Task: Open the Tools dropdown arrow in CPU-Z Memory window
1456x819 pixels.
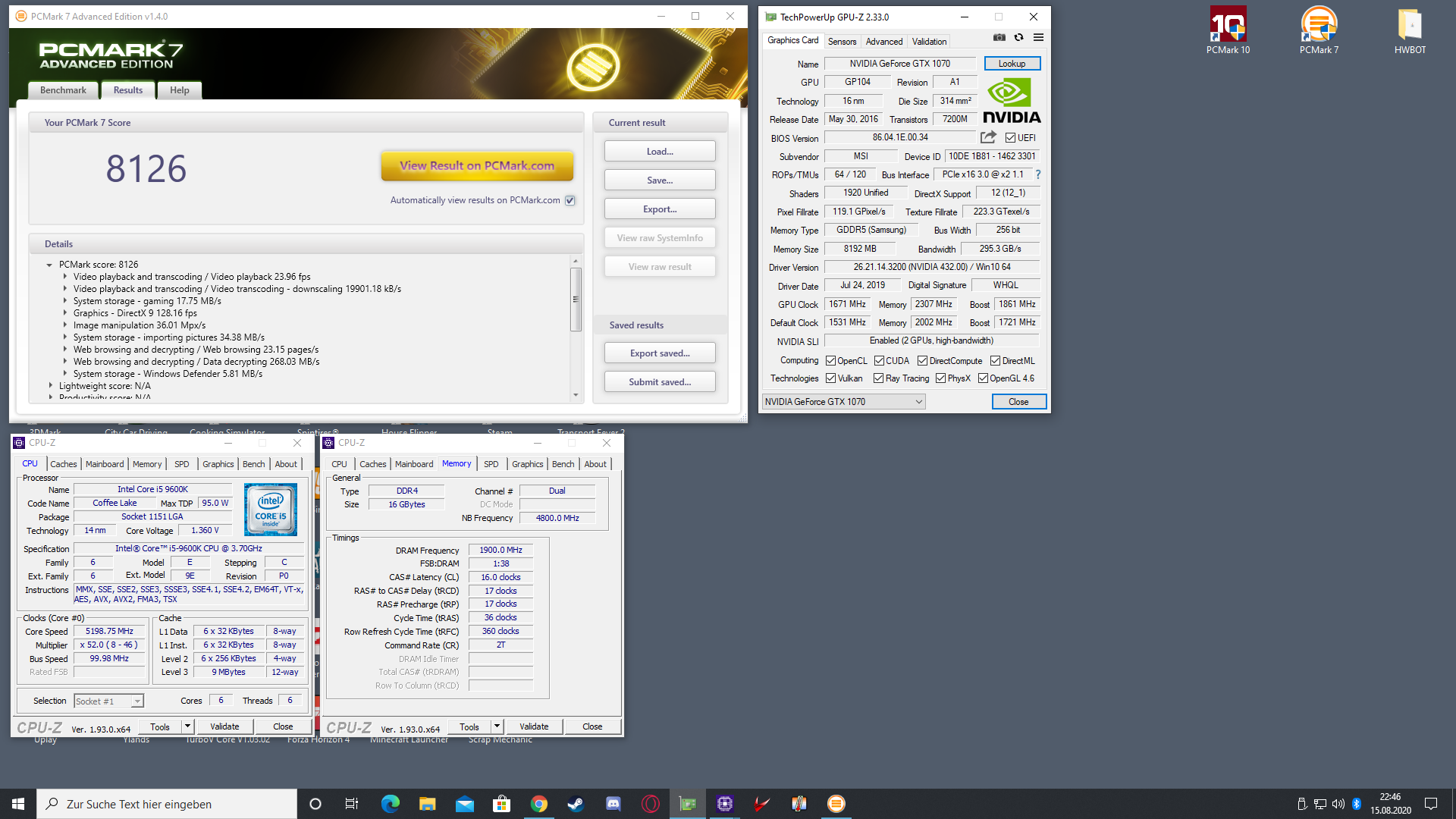Action: click(x=497, y=726)
